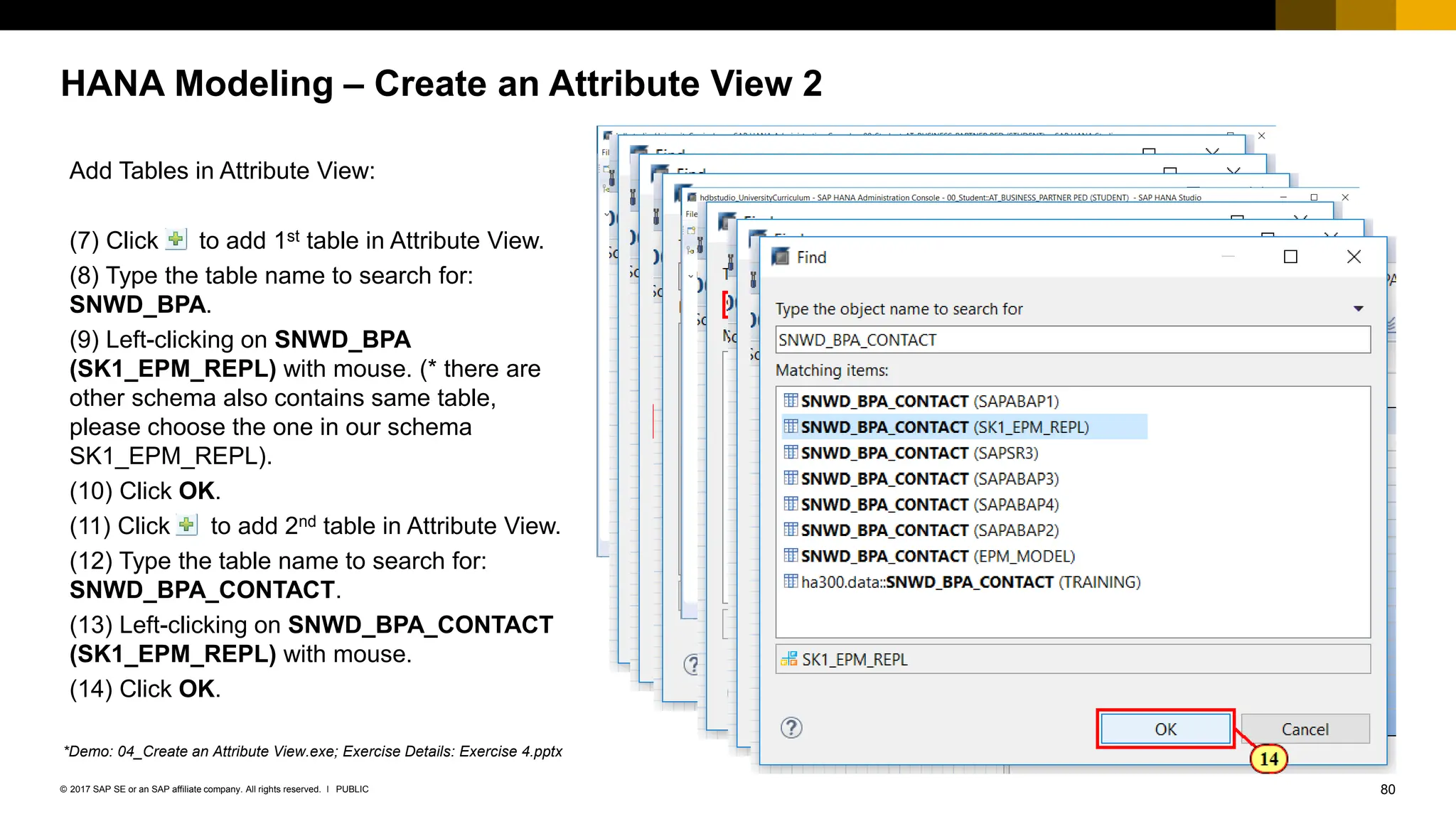
Task: Click table icon beside SAPABAP2 entry
Action: (791, 529)
